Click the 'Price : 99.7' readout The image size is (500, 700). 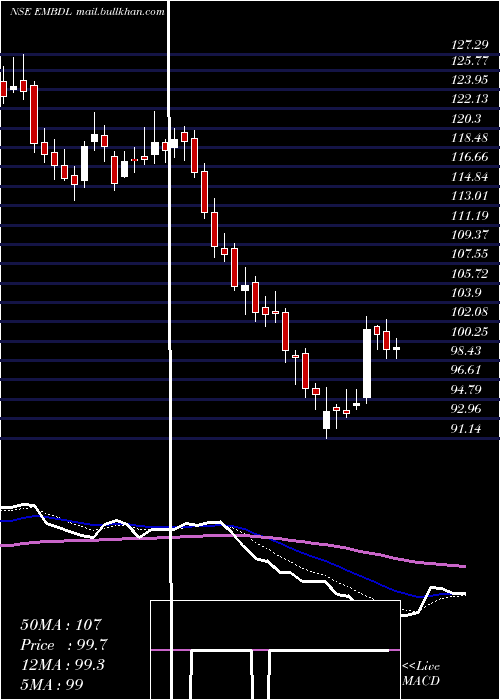tap(64, 645)
